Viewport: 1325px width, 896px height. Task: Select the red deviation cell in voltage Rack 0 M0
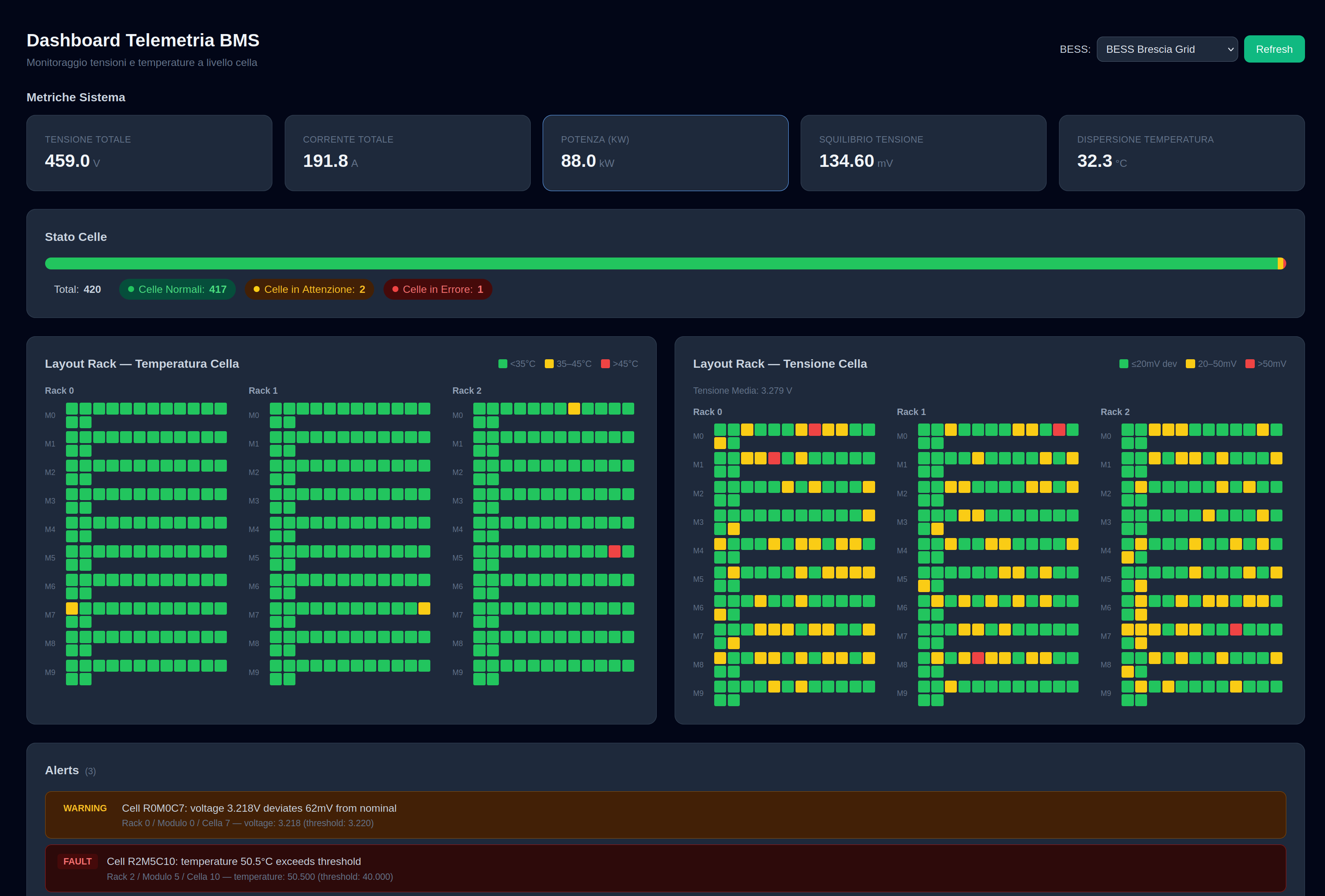815,429
